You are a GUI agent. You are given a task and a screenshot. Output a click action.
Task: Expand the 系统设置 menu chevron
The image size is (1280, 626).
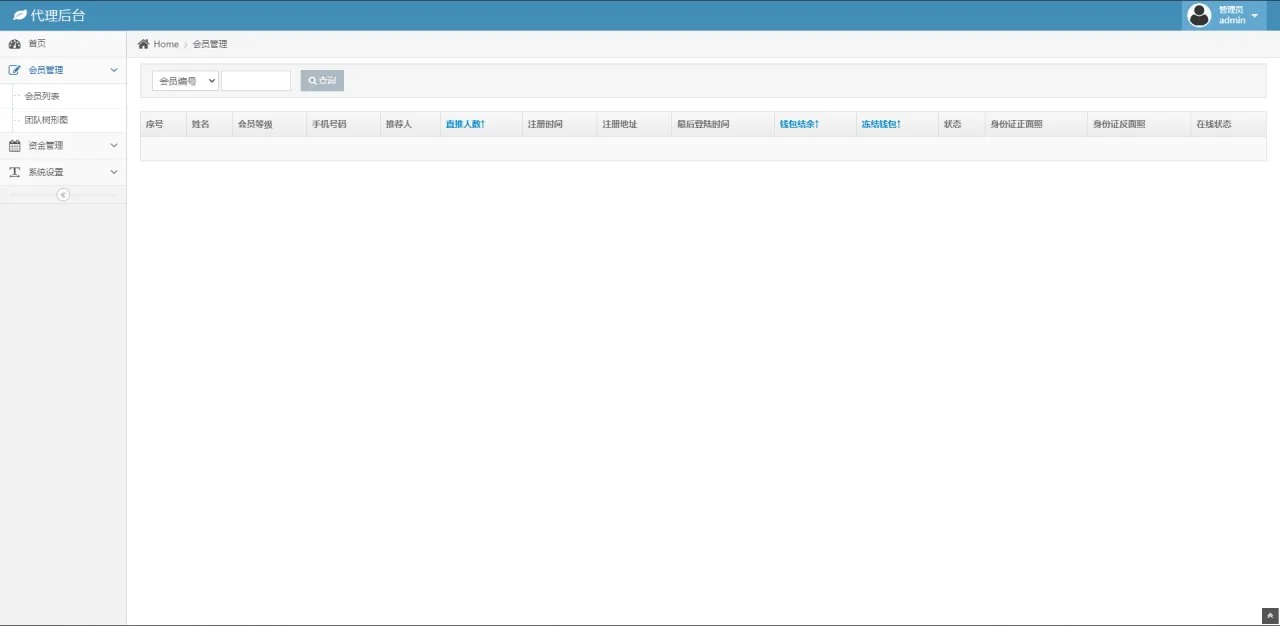[113, 172]
